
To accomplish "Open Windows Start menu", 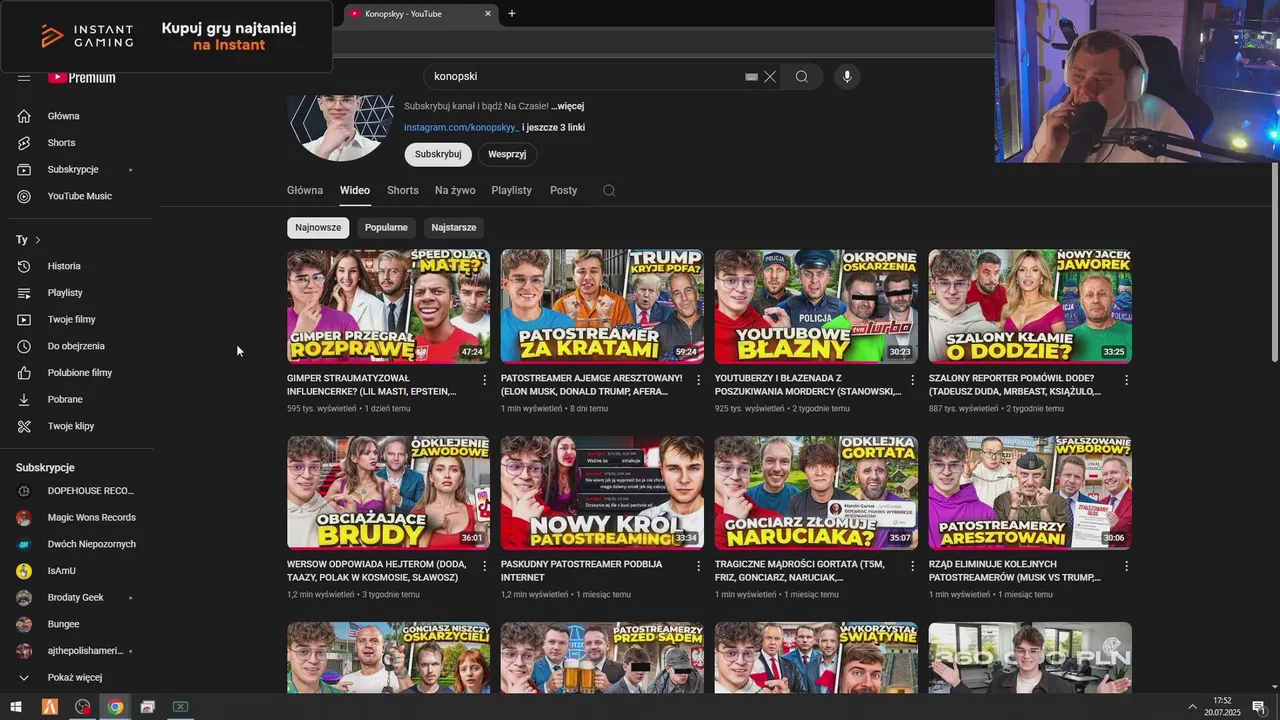I will [x=16, y=707].
